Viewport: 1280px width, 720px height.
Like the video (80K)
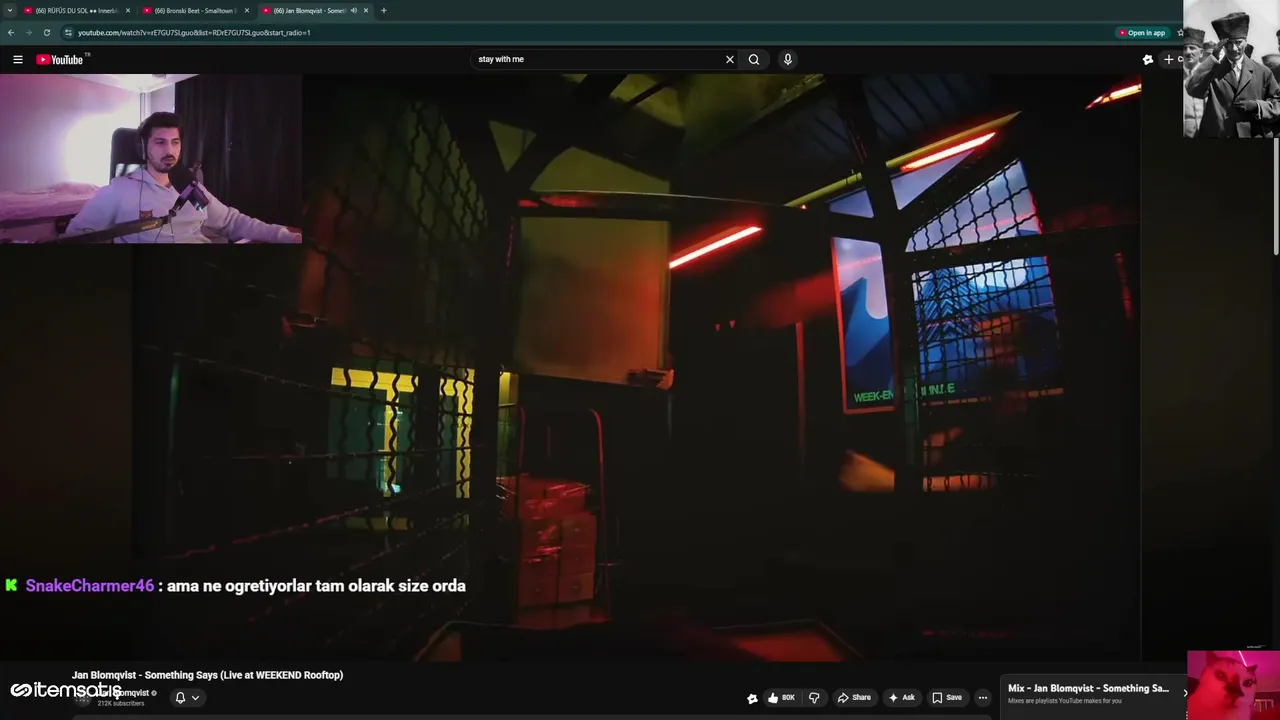pos(782,698)
